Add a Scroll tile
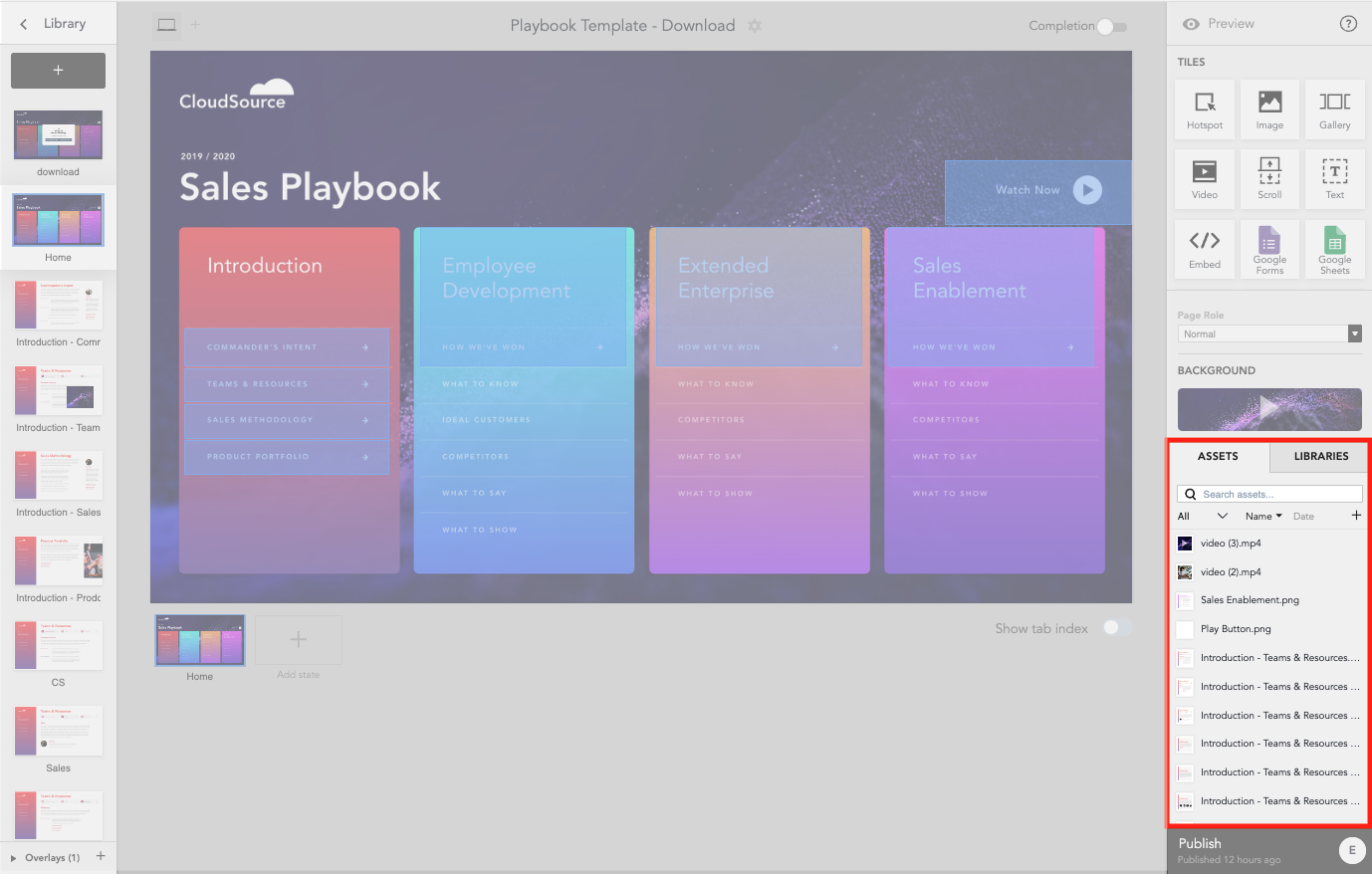The width and height of the screenshot is (1372, 874). tap(1269, 178)
